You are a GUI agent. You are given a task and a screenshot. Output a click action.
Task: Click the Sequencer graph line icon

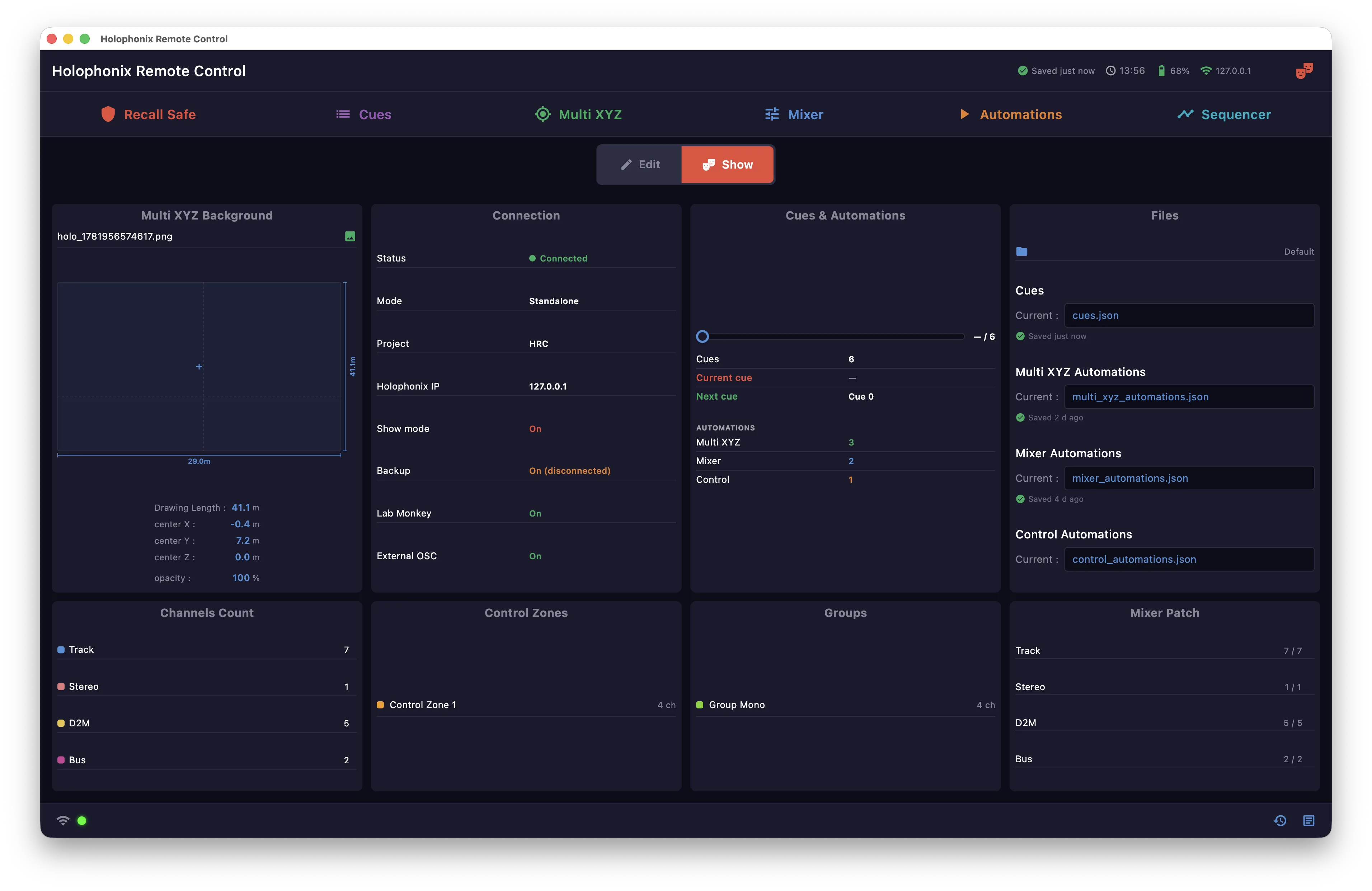pyautogui.click(x=1185, y=114)
